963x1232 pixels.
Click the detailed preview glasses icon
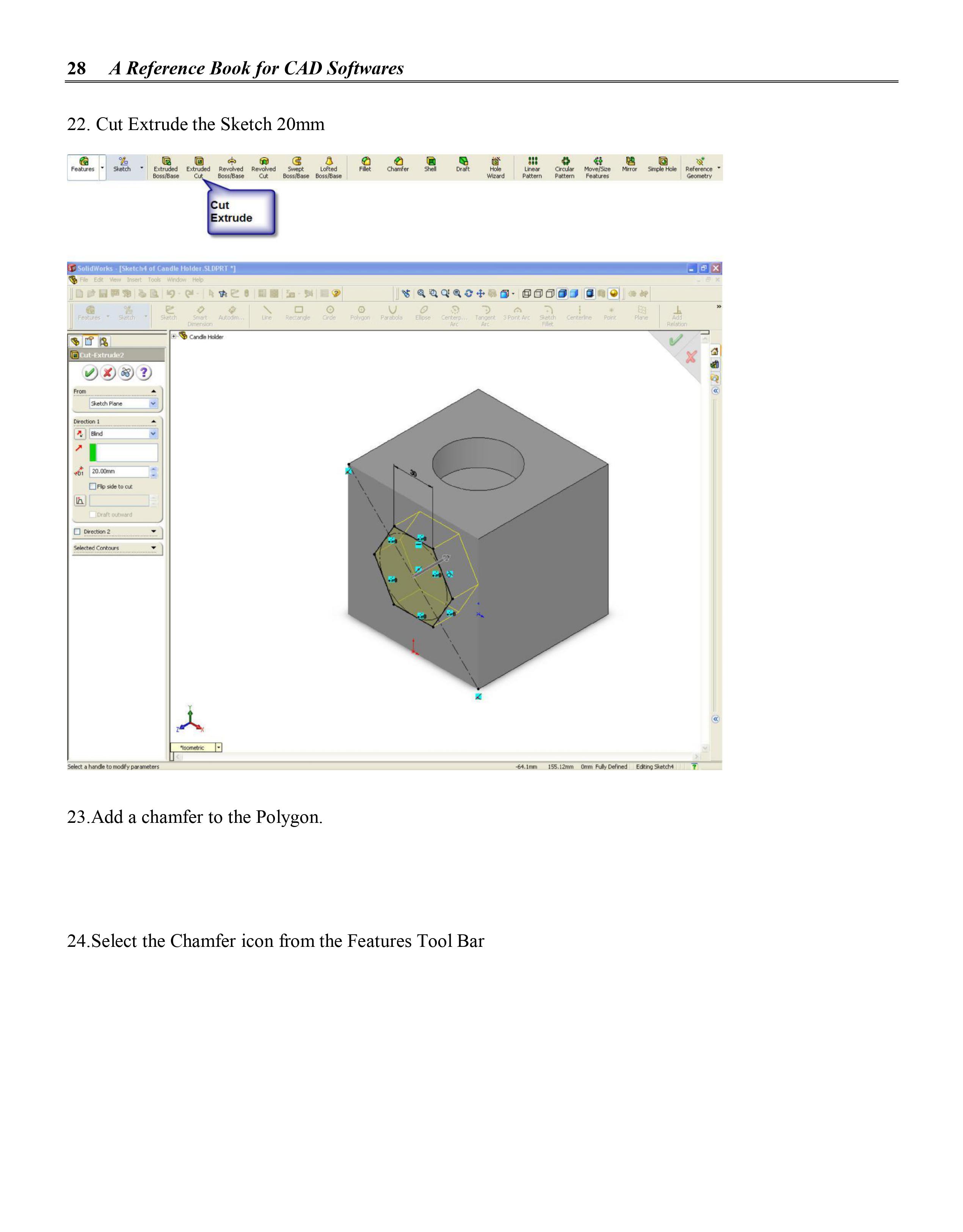coord(126,372)
